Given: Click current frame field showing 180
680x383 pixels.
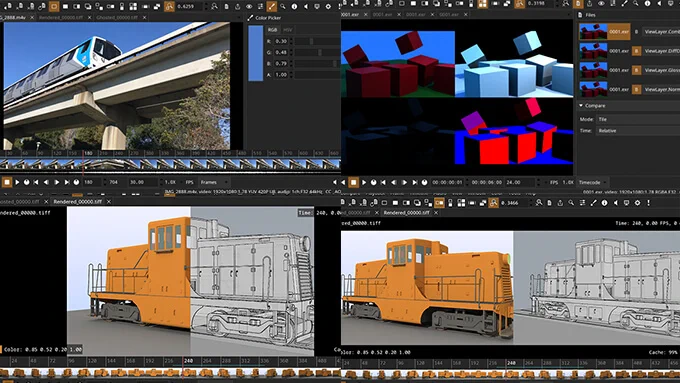Looking at the screenshot, I should 92,182.
